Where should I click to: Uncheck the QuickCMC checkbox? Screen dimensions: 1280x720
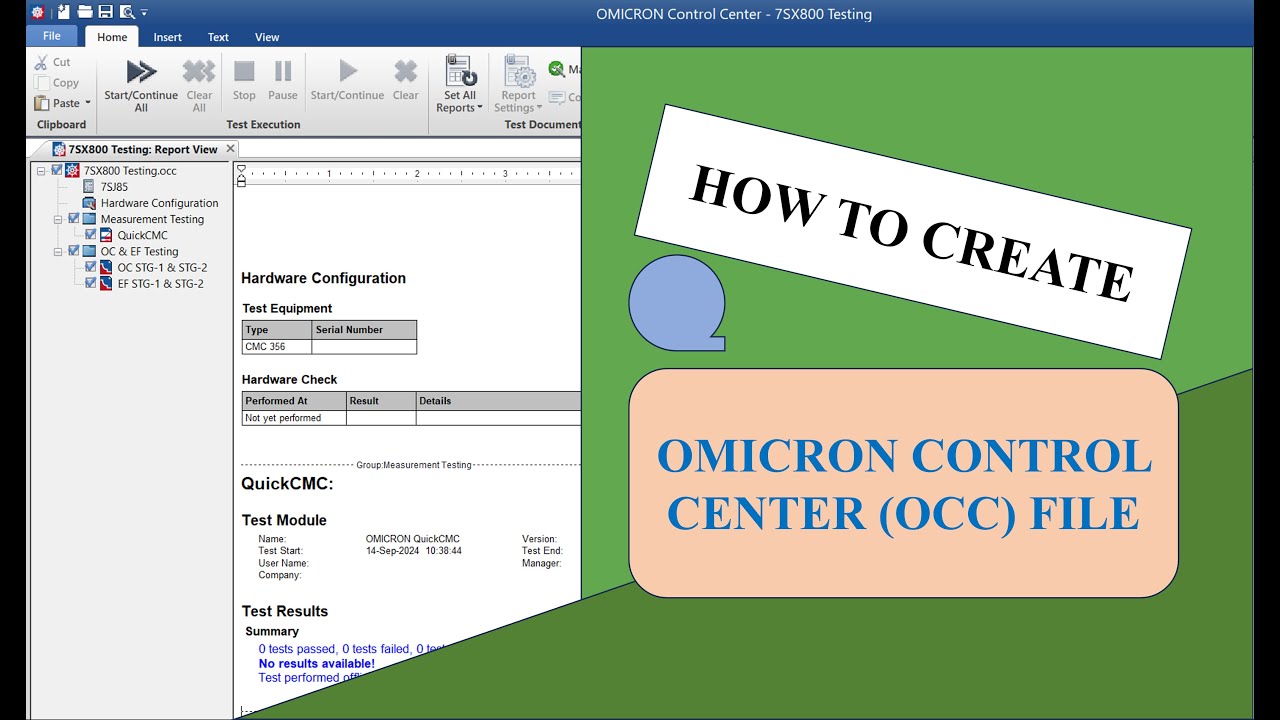click(91, 234)
